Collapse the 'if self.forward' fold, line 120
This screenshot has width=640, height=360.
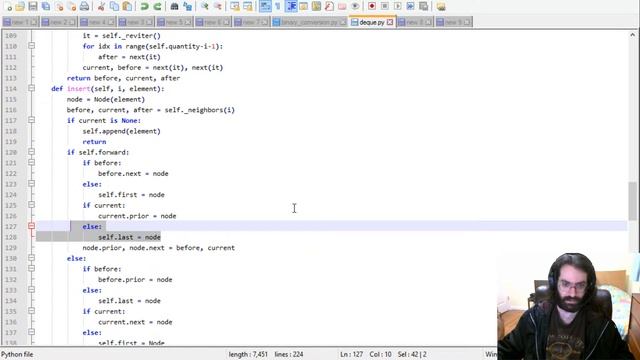coord(31,152)
